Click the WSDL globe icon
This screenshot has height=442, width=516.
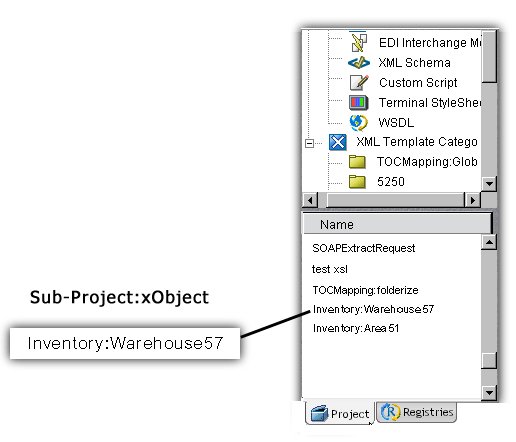click(x=359, y=123)
